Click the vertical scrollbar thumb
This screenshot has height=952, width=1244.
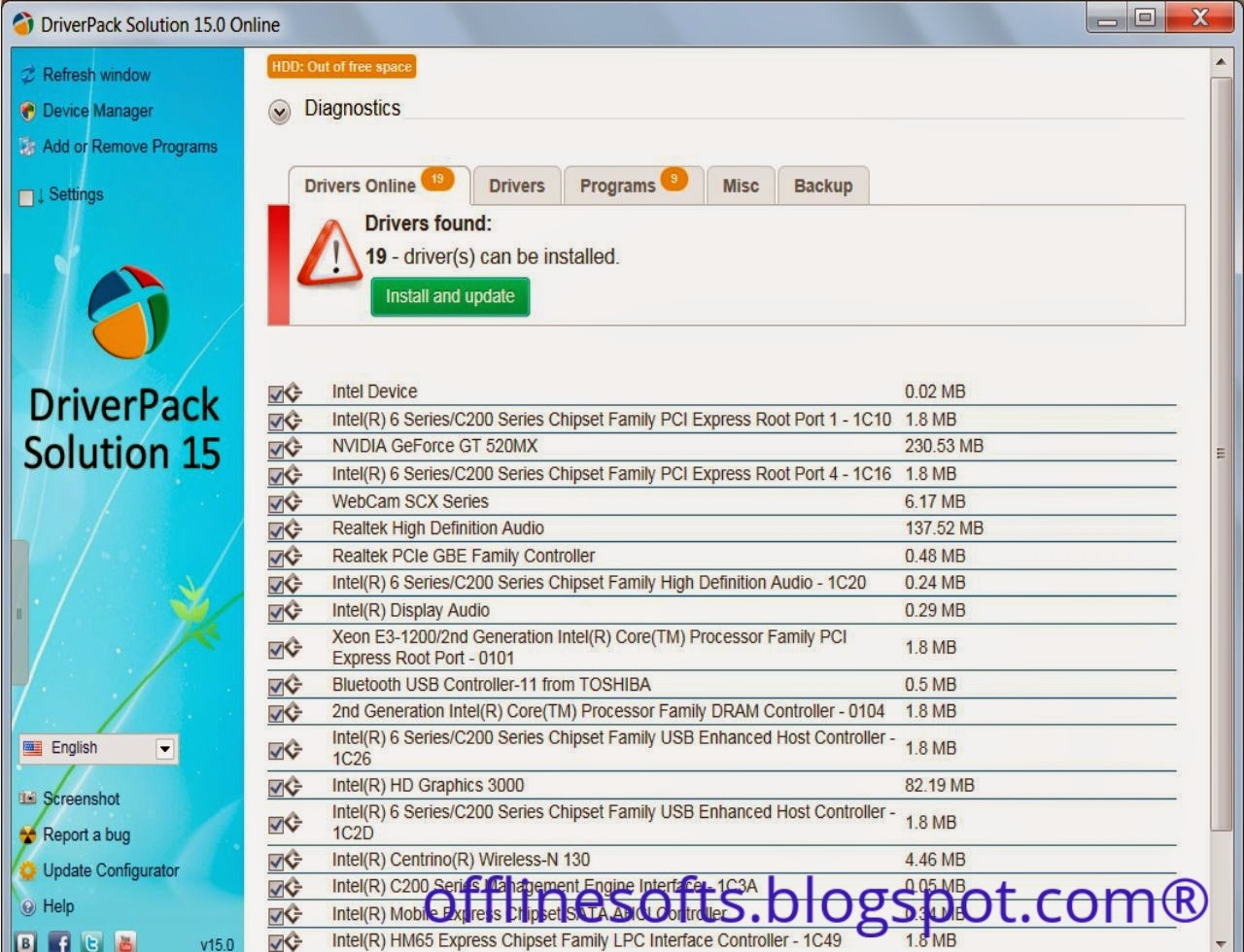[x=1221, y=452]
